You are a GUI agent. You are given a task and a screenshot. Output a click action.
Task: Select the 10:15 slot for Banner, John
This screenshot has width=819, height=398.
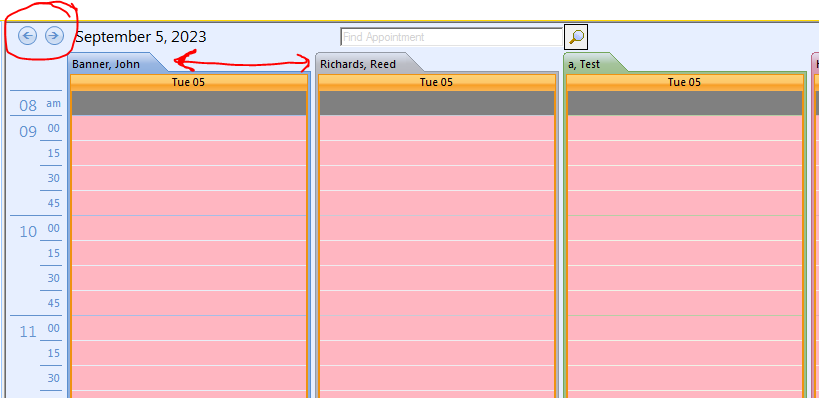tap(189, 253)
